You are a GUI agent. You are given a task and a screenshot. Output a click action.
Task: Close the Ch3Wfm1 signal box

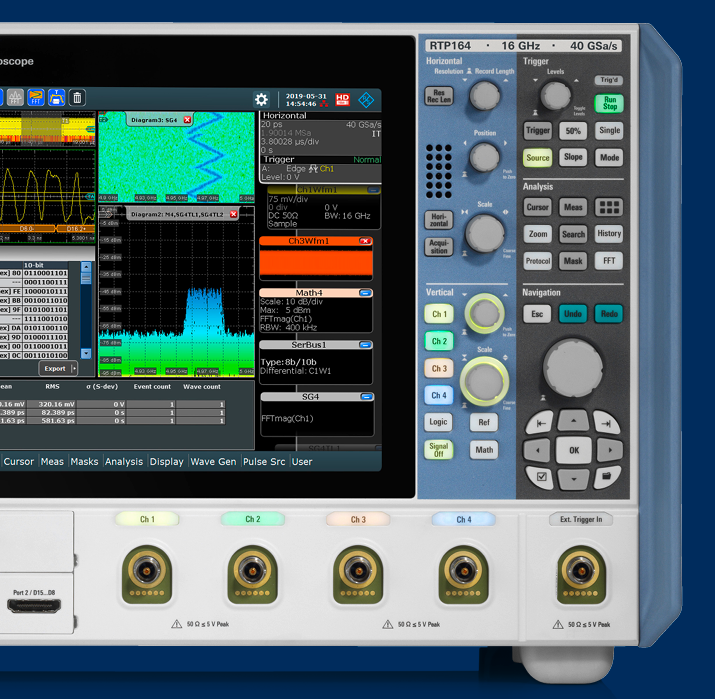(365, 241)
